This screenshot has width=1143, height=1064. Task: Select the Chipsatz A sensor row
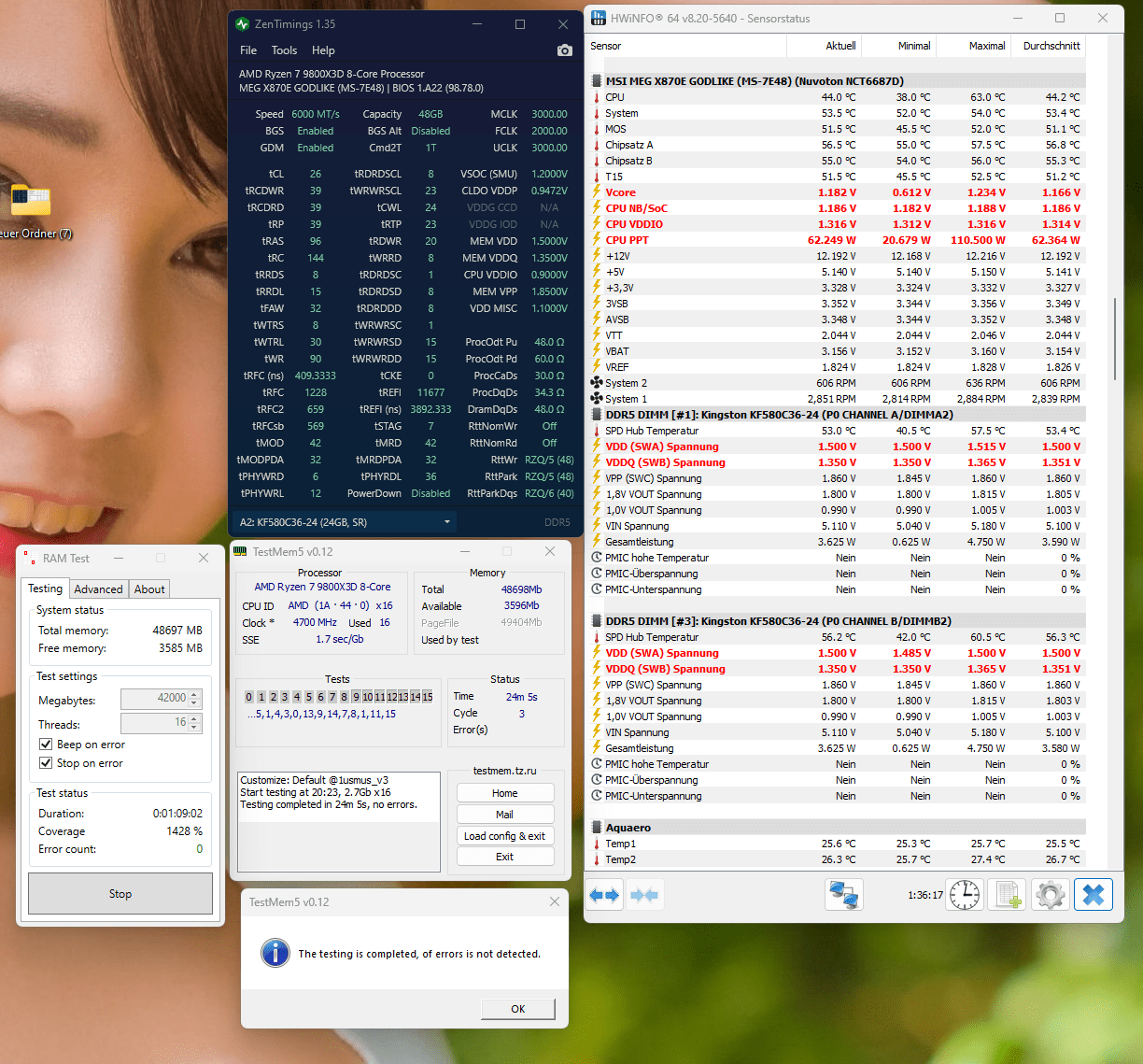[837, 145]
